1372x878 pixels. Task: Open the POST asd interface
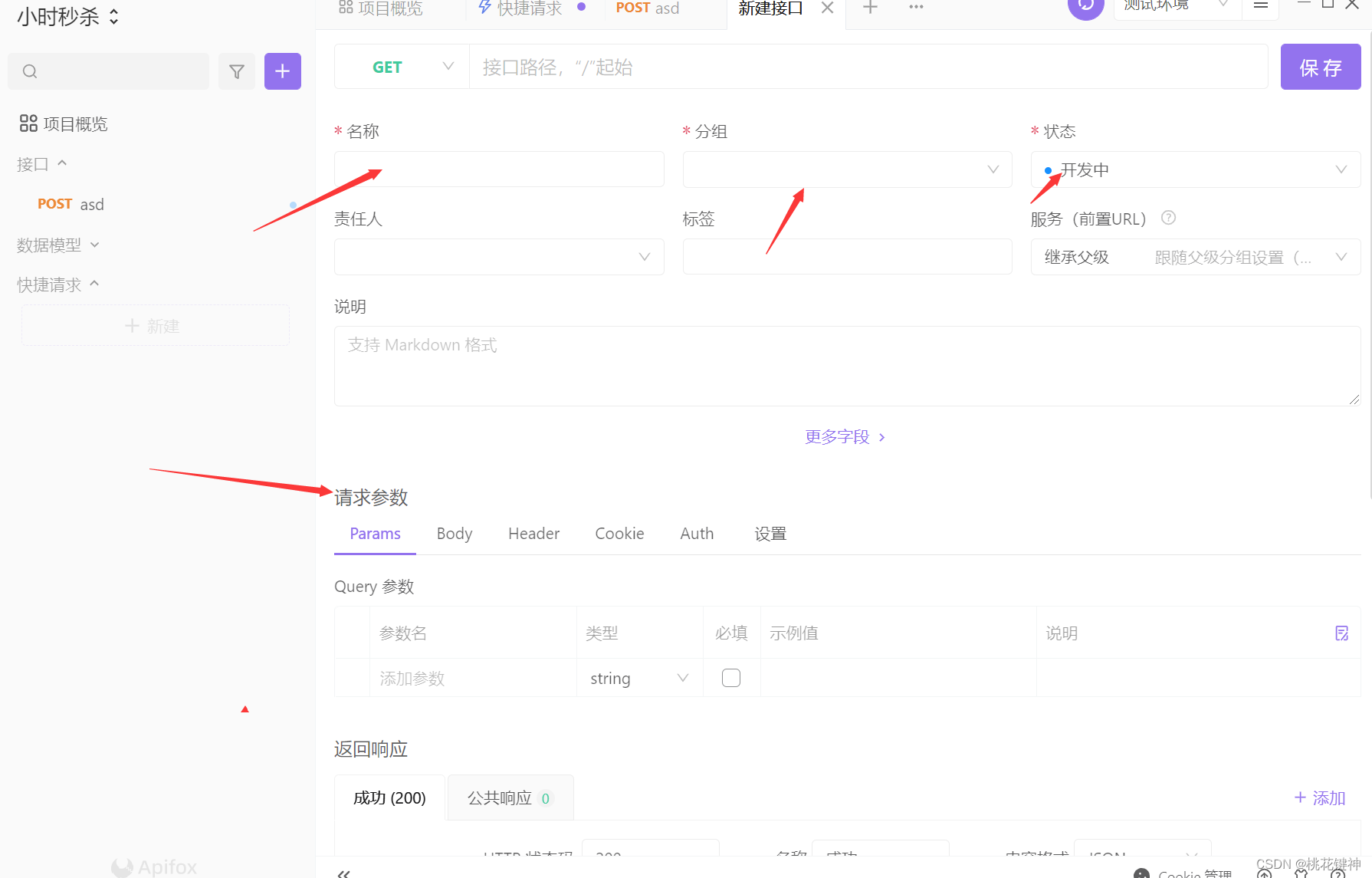[71, 204]
